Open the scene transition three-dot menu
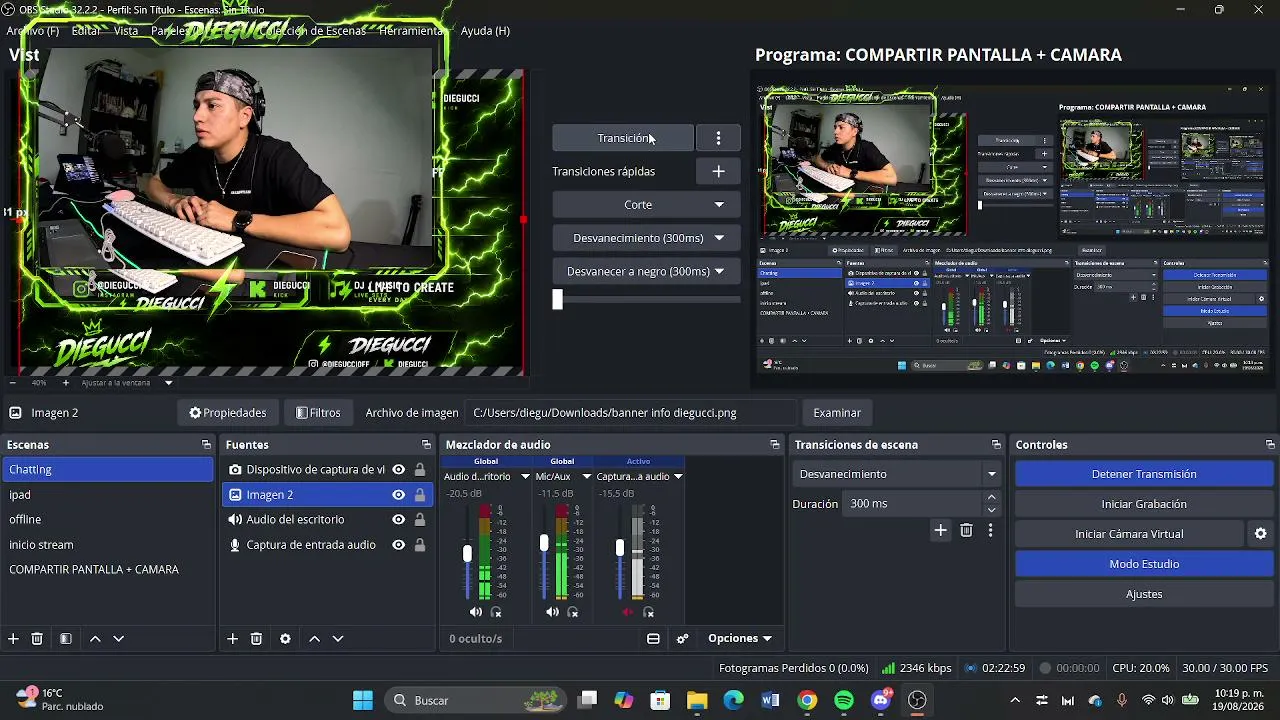Screen dimensions: 1280x720 coord(990,531)
